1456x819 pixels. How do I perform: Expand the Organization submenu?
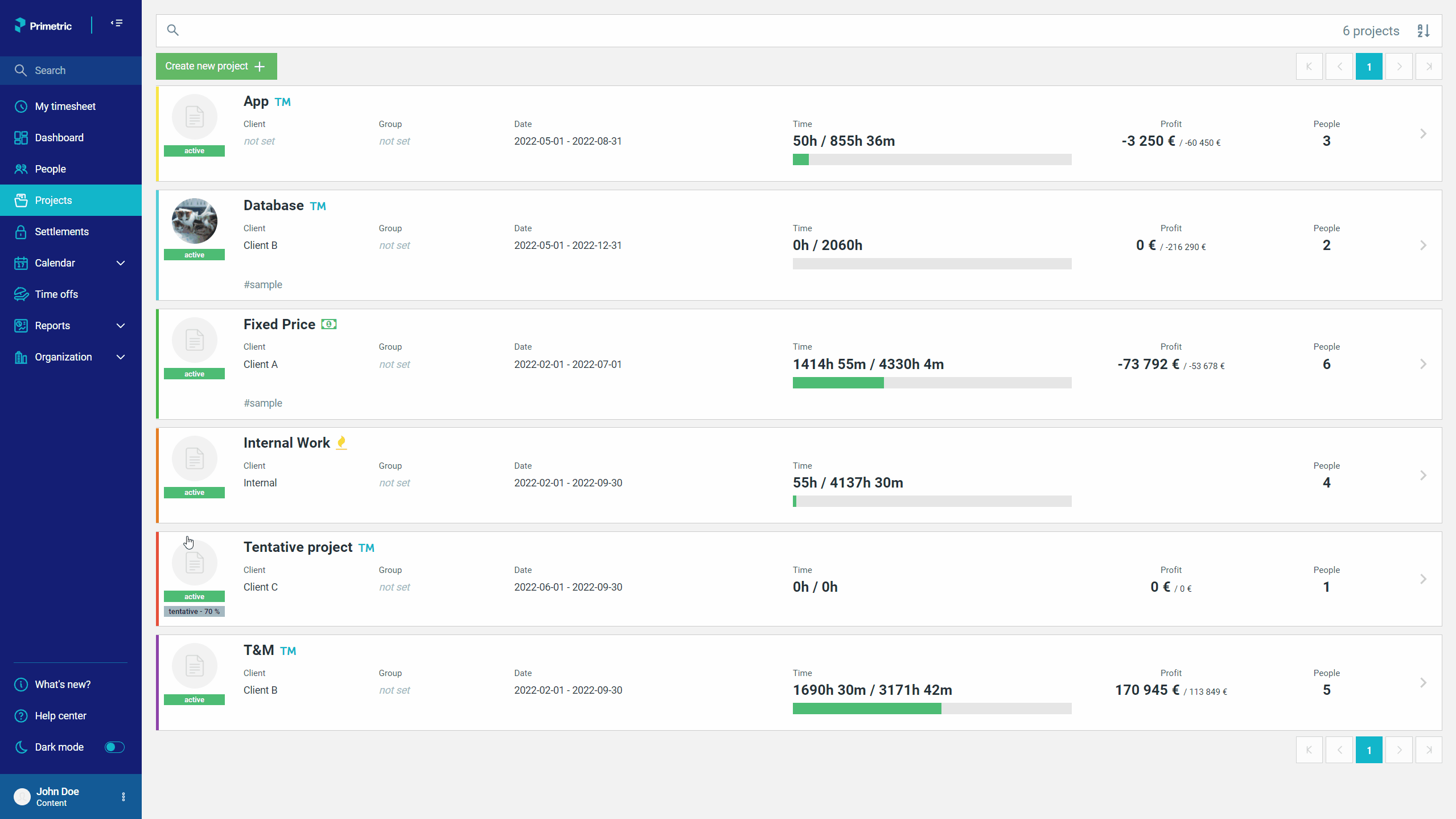pos(121,357)
